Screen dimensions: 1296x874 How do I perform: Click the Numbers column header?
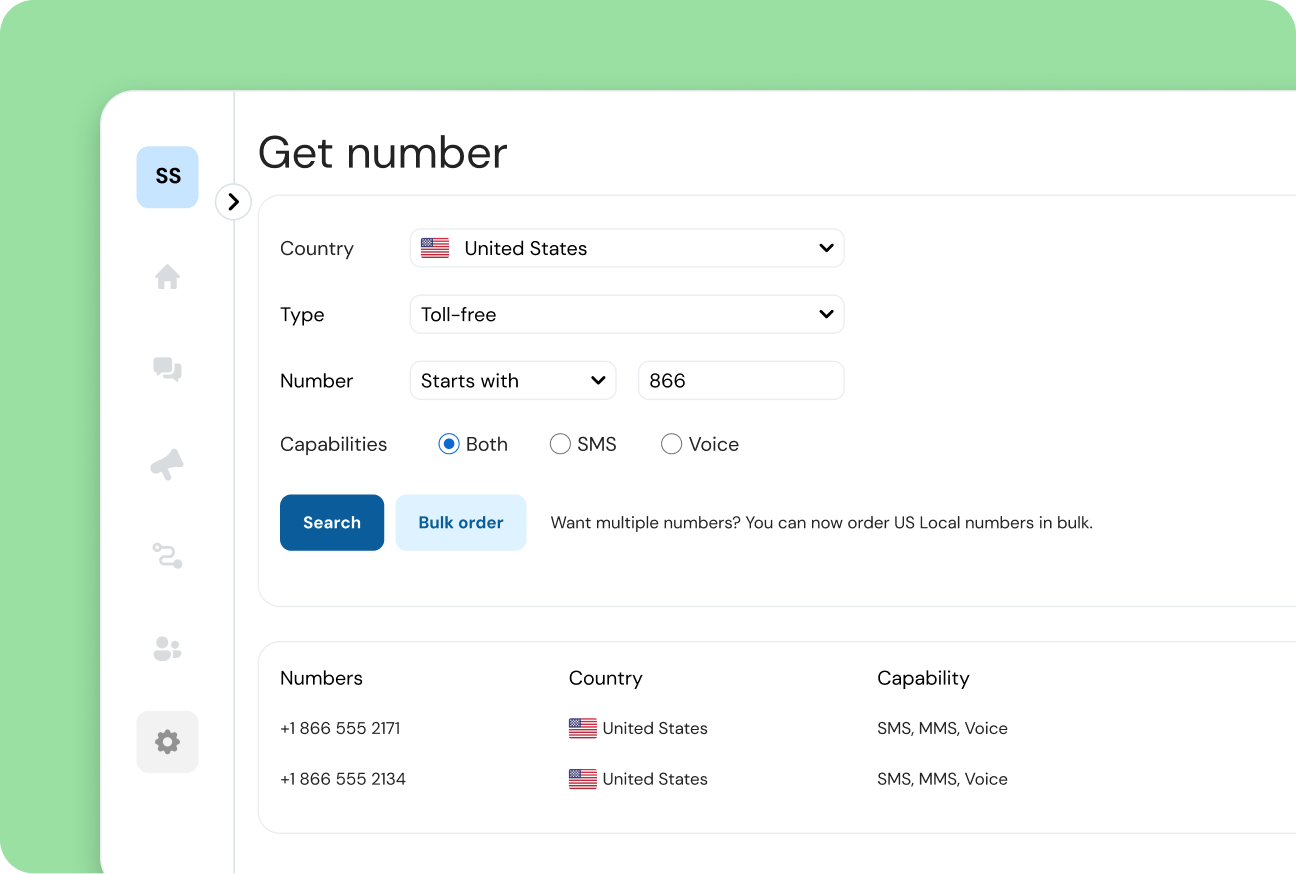[321, 678]
